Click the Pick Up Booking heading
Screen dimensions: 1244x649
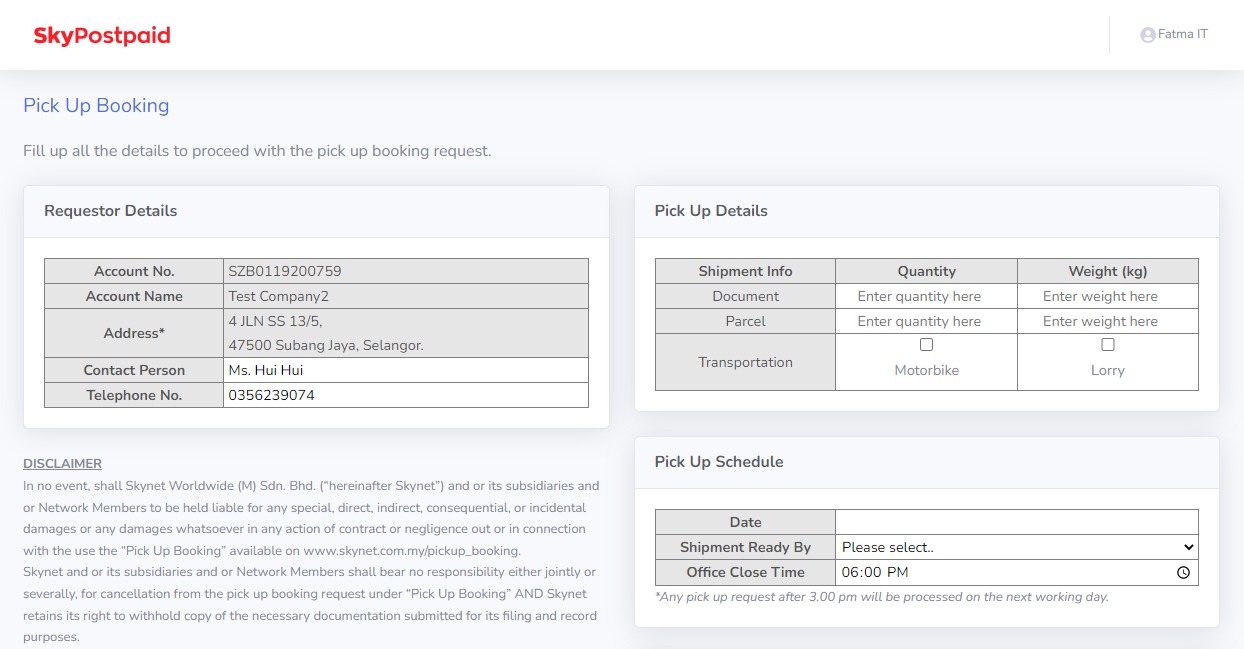point(96,106)
